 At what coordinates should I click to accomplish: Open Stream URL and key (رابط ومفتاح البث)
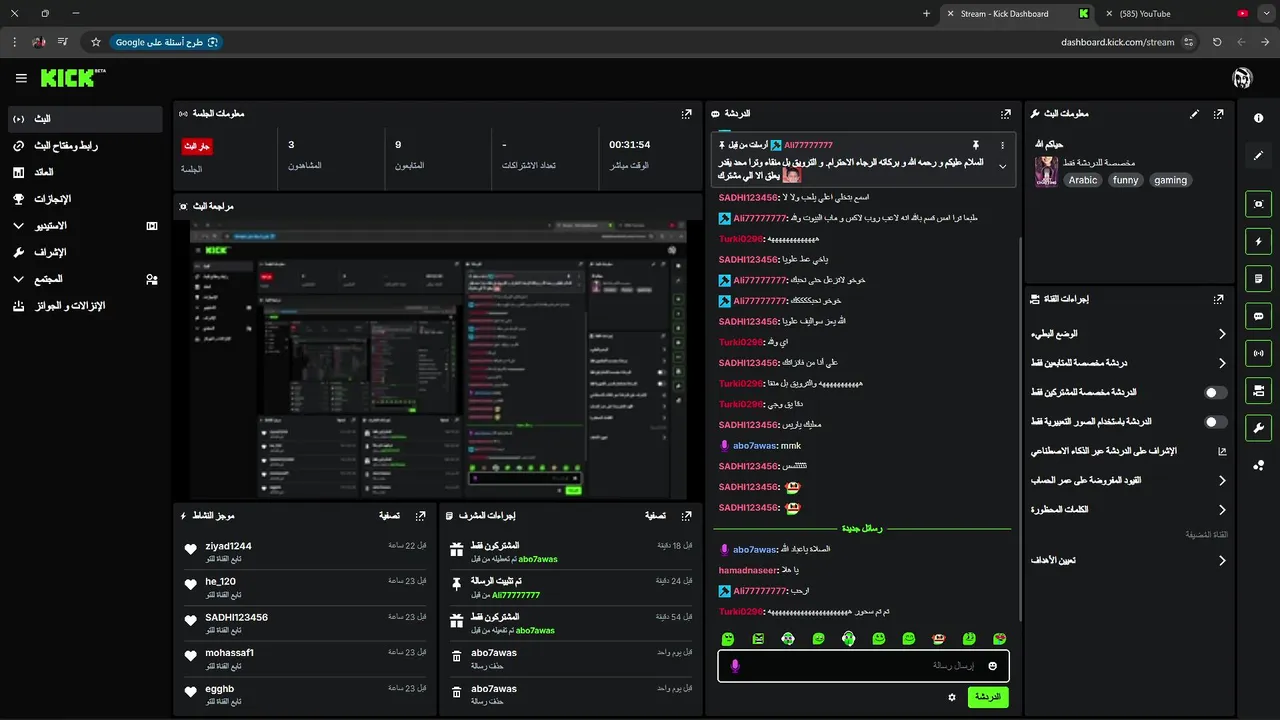click(x=84, y=146)
